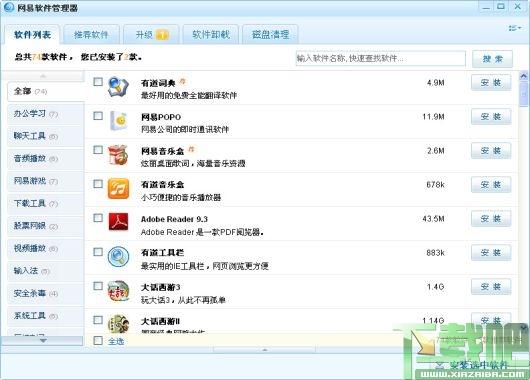Click the 1.4G size value
Image resolution: width=530 pixels, height=380 pixels.
pos(435,287)
